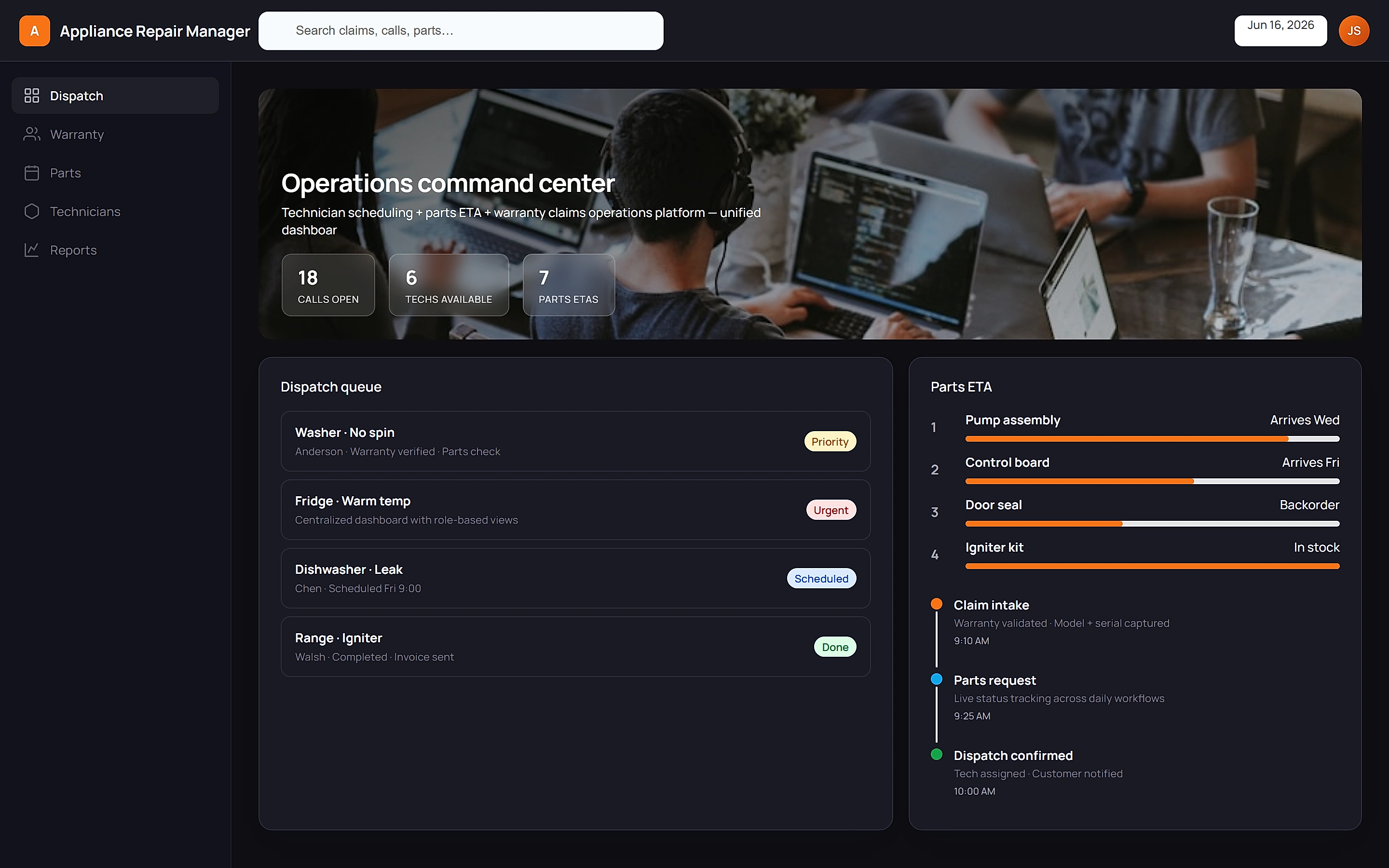The width and height of the screenshot is (1389, 868).
Task: Select Dispatch in the sidebar
Action: pos(115,95)
